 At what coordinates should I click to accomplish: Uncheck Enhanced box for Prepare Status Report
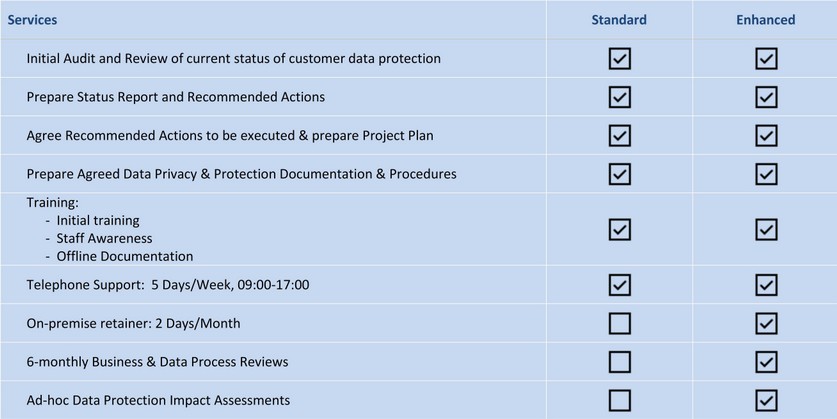click(766, 97)
